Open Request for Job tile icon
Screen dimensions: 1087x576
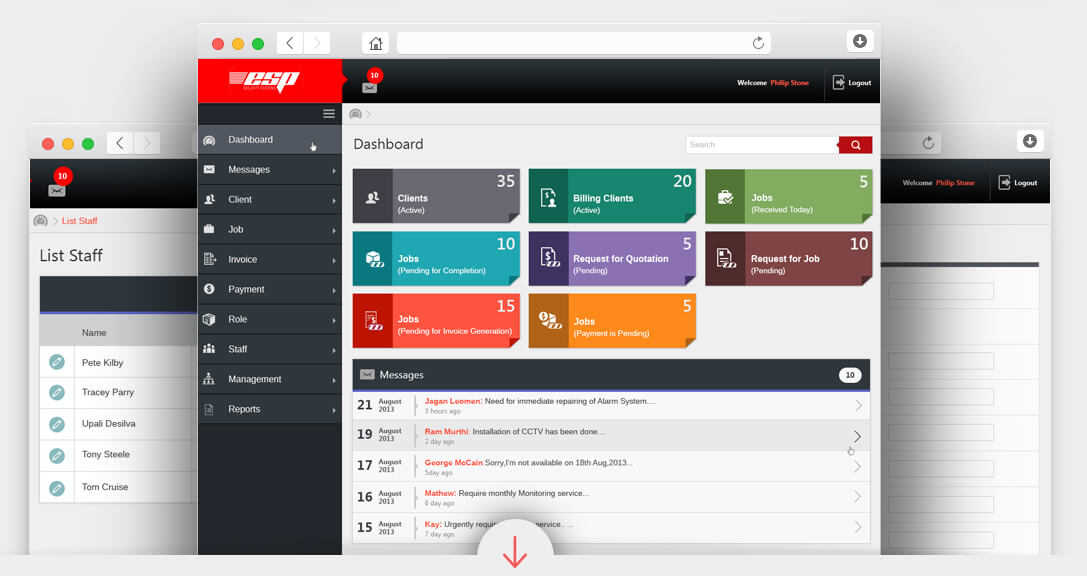pyautogui.click(x=726, y=258)
